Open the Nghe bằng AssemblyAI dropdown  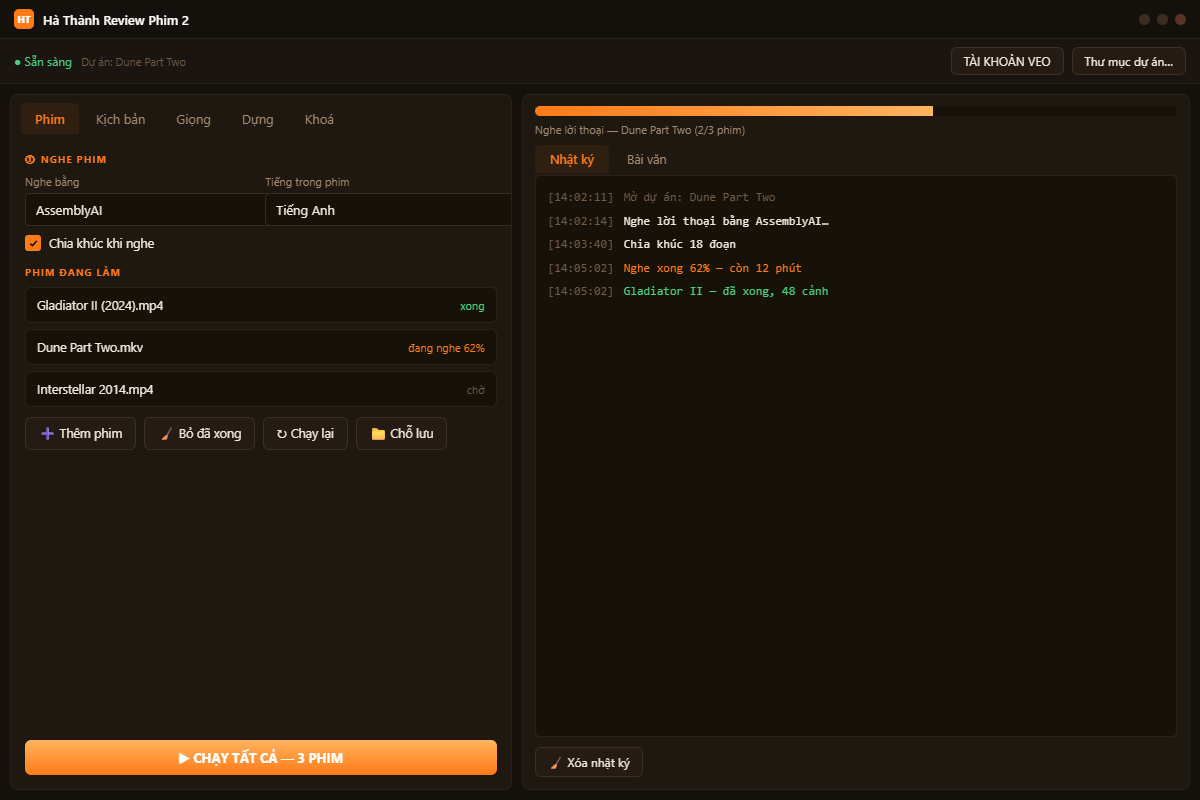click(145, 210)
